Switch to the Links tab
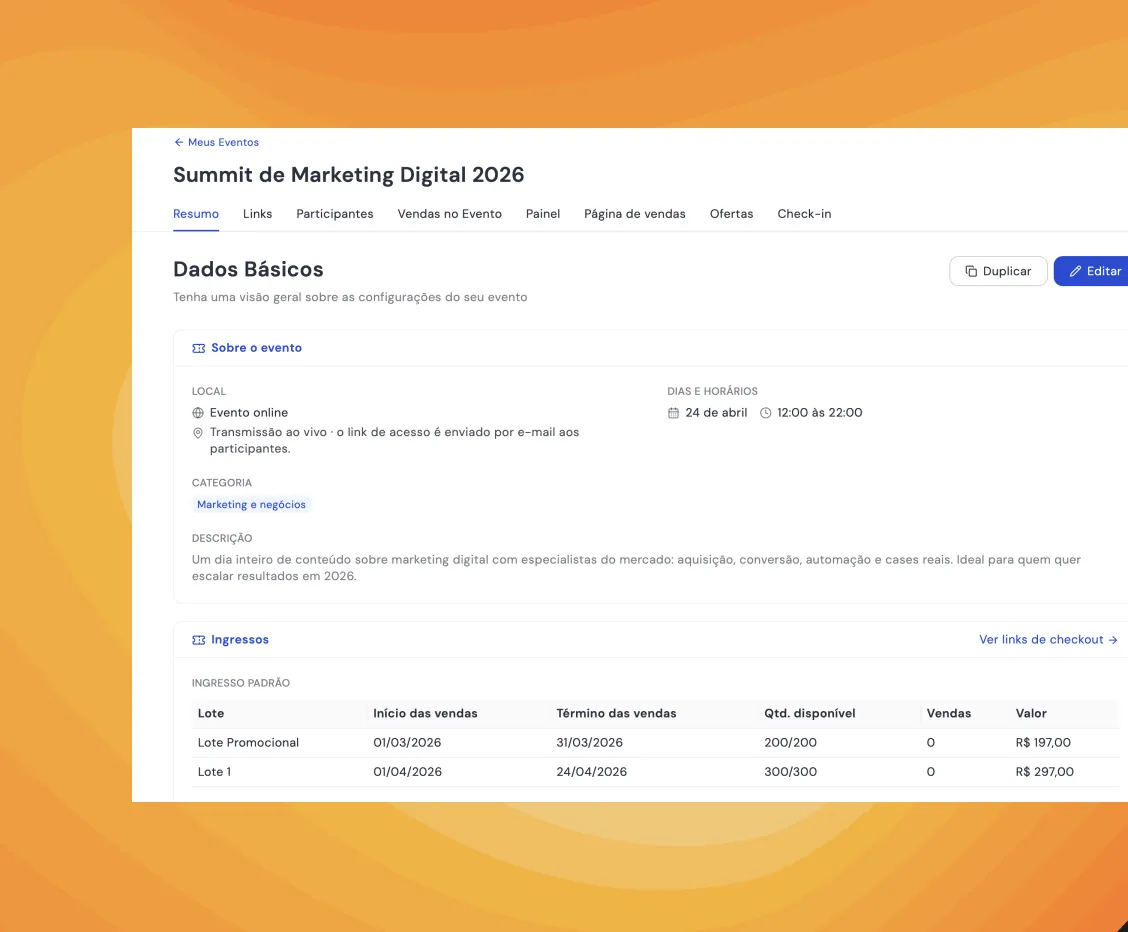The height and width of the screenshot is (932, 1128). 258,214
